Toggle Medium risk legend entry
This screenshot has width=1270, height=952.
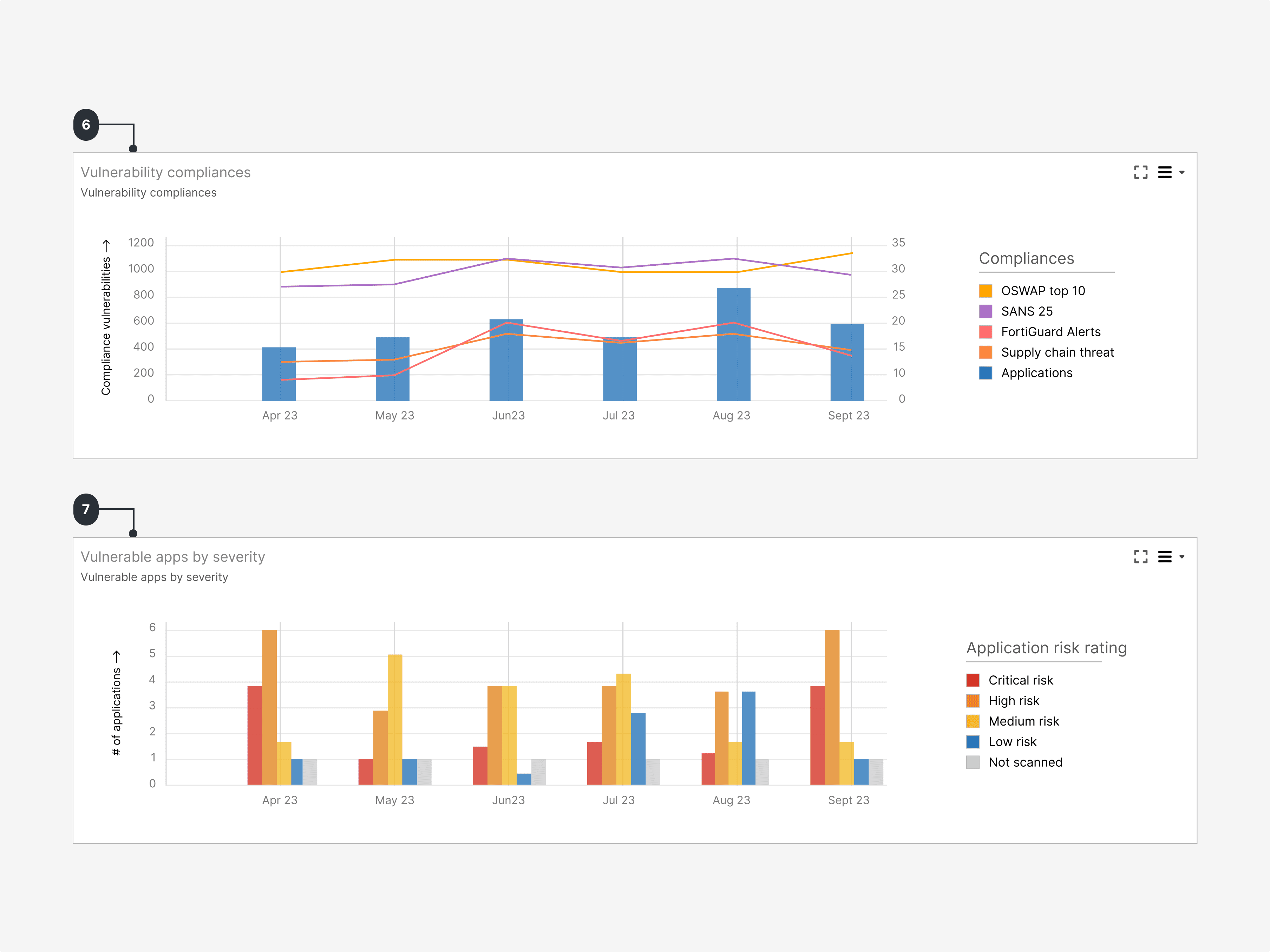1023,721
